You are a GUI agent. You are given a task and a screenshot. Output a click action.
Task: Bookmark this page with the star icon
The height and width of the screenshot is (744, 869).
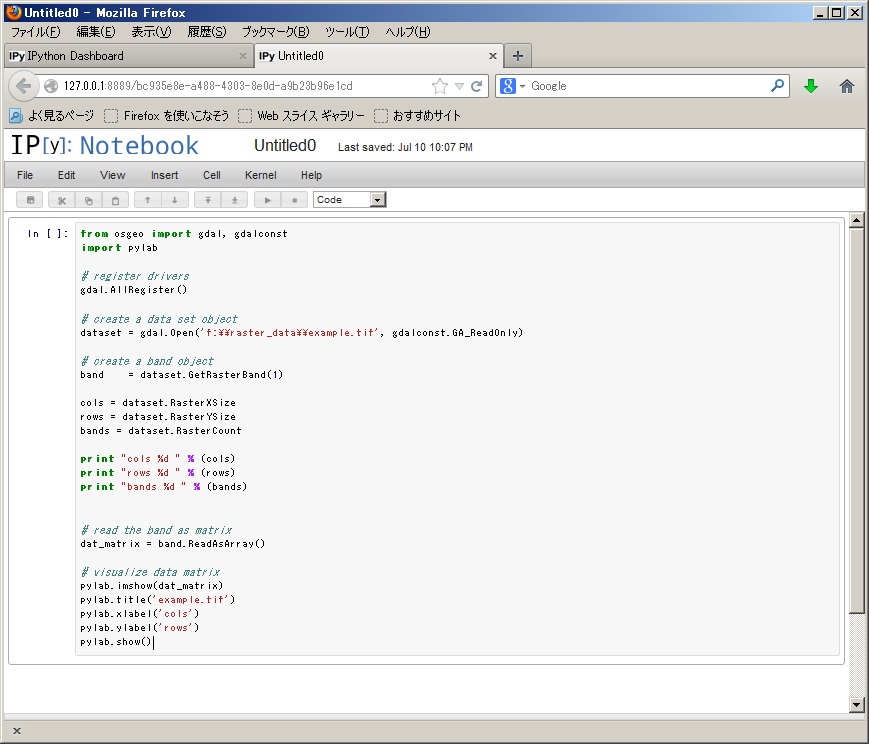[440, 86]
